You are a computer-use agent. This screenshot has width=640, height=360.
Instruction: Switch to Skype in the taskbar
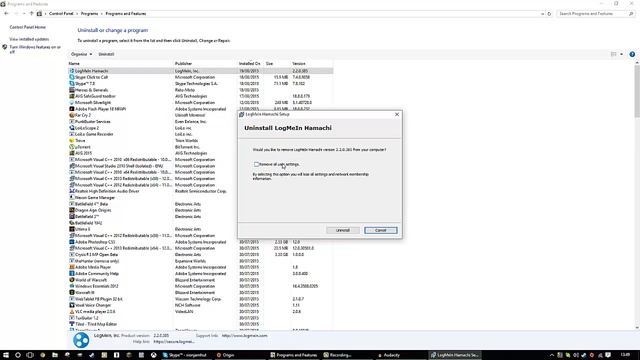tap(186, 355)
